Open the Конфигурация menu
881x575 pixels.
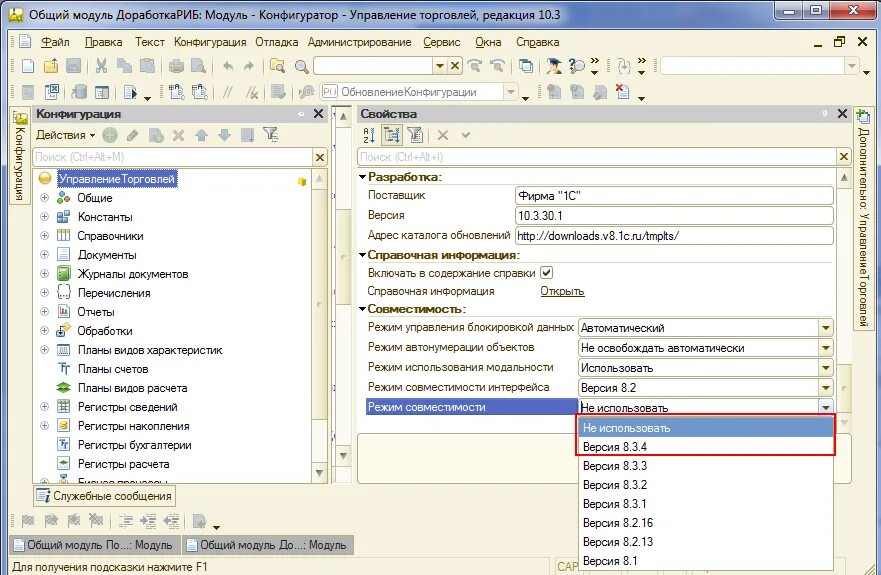coord(210,42)
